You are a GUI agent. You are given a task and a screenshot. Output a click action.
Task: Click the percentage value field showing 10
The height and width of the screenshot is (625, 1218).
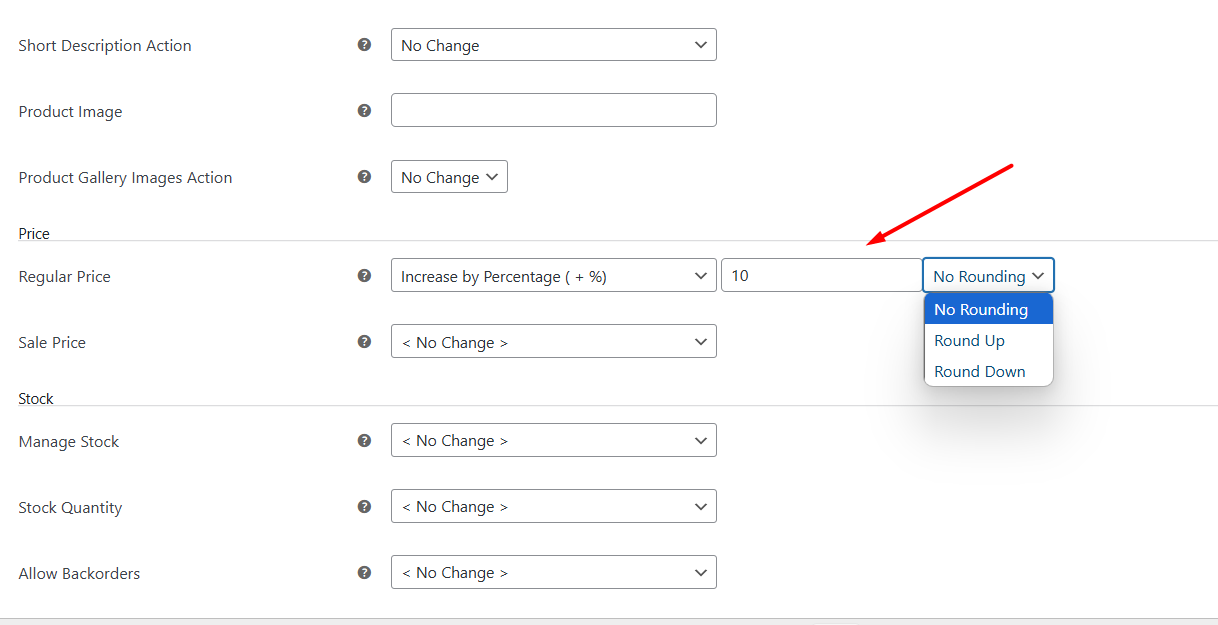[821, 276]
